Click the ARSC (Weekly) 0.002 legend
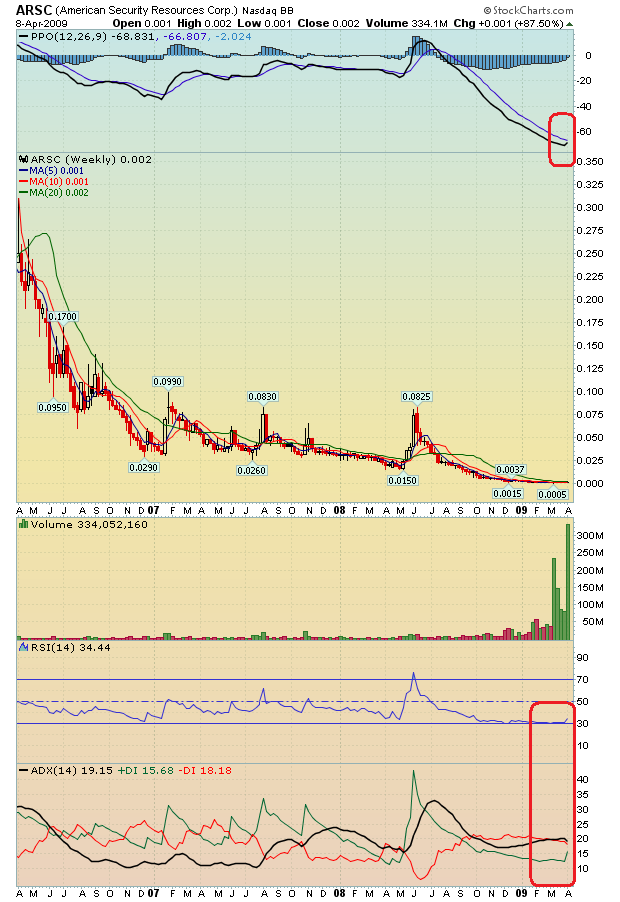 (91, 159)
